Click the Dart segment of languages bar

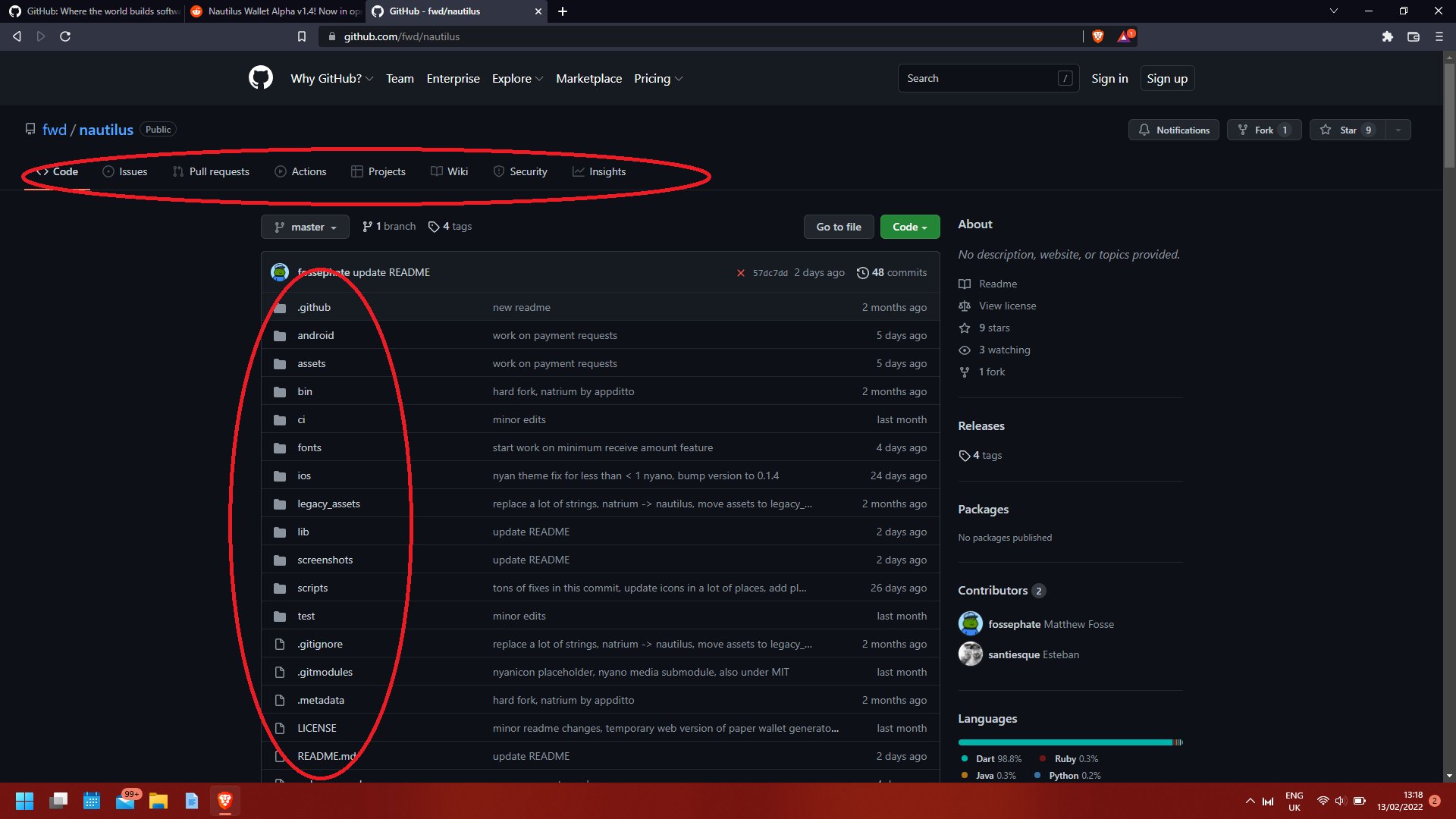click(1065, 742)
